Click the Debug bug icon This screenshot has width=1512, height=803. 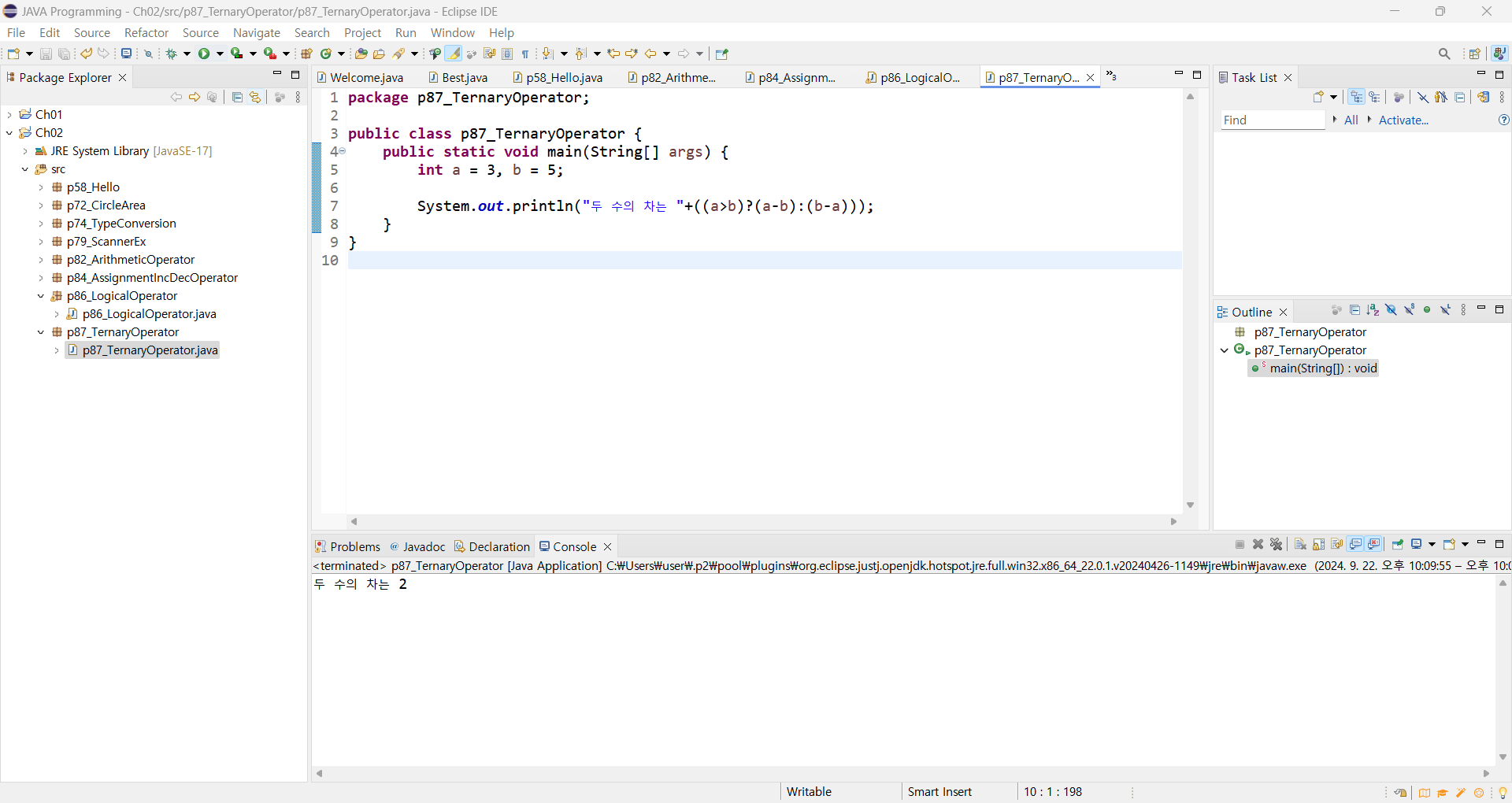click(171, 54)
